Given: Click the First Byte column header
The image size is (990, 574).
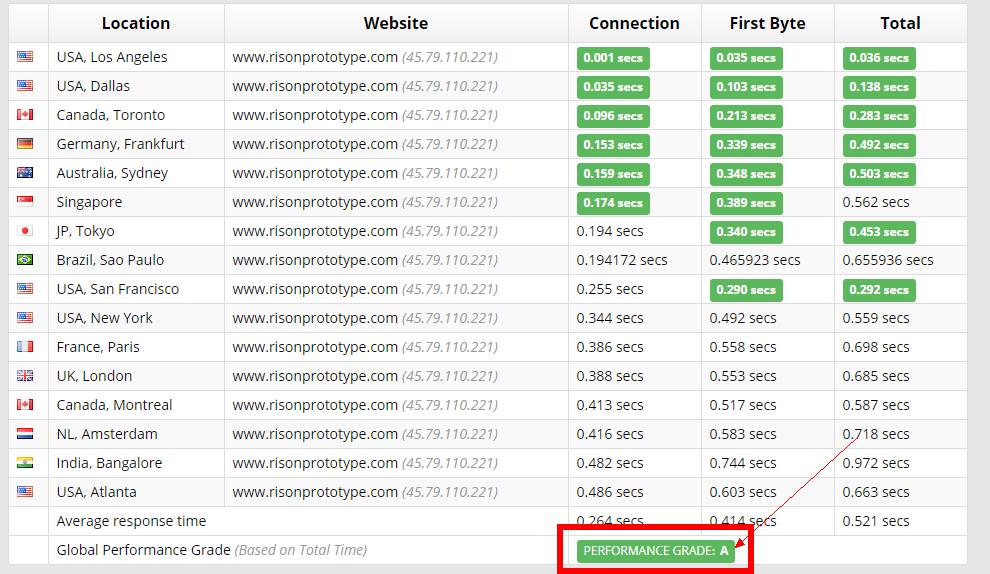Looking at the screenshot, I should pos(767,23).
